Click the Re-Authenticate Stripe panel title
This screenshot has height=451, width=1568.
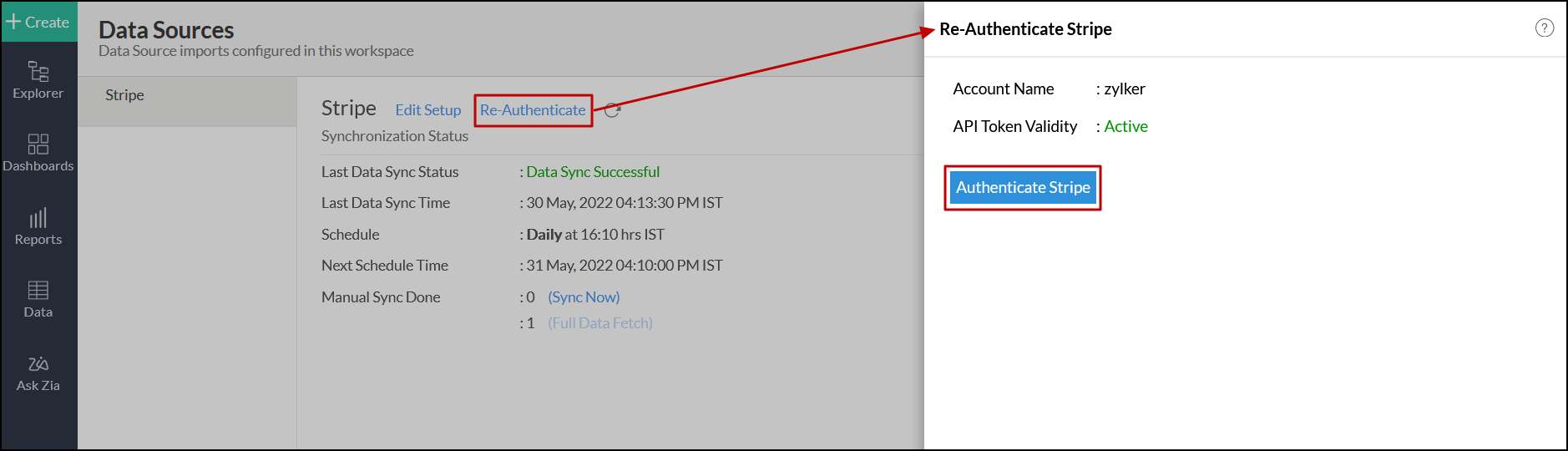(x=1025, y=29)
